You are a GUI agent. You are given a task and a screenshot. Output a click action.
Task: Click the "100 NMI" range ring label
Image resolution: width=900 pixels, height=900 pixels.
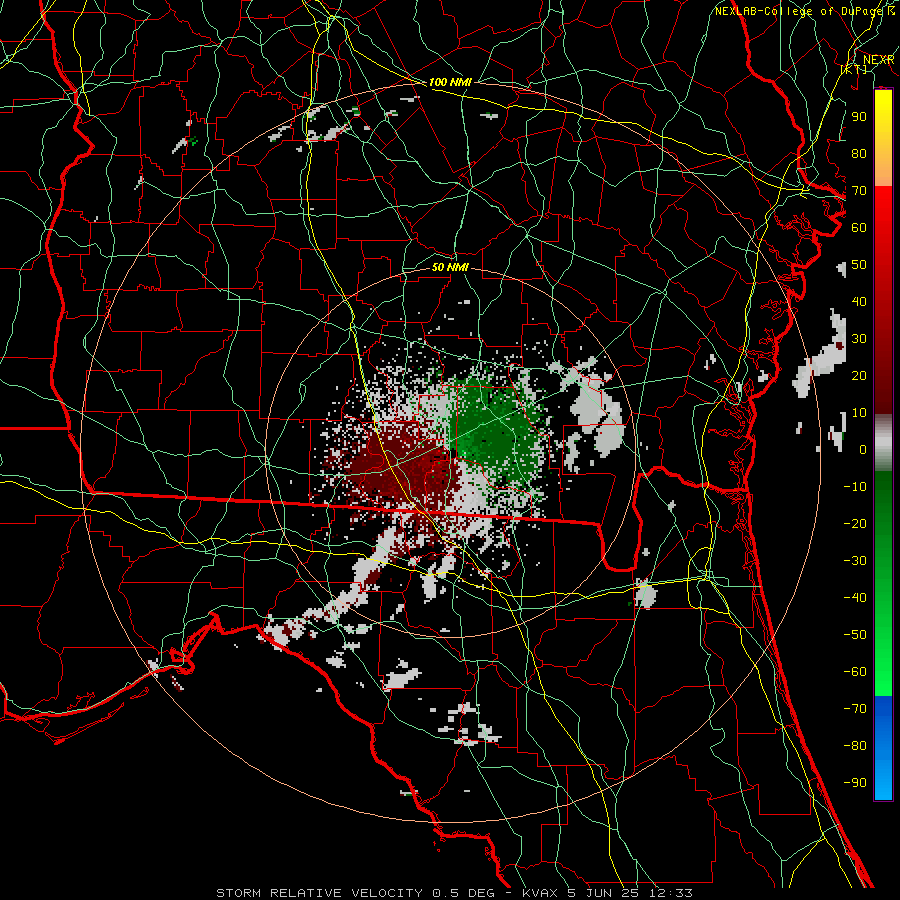[450, 82]
